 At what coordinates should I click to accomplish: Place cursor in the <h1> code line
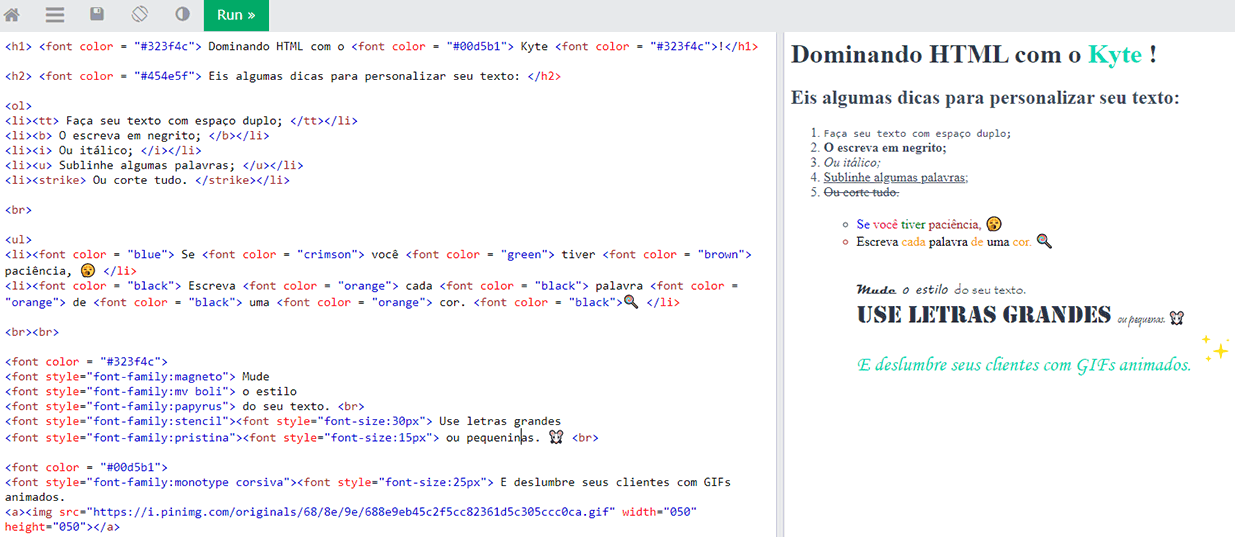point(381,46)
